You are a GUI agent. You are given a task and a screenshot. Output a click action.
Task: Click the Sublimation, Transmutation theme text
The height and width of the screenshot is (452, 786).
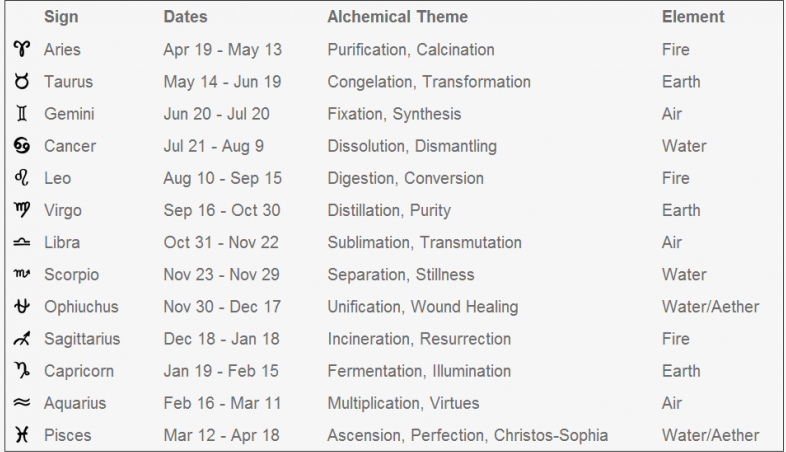(x=424, y=242)
